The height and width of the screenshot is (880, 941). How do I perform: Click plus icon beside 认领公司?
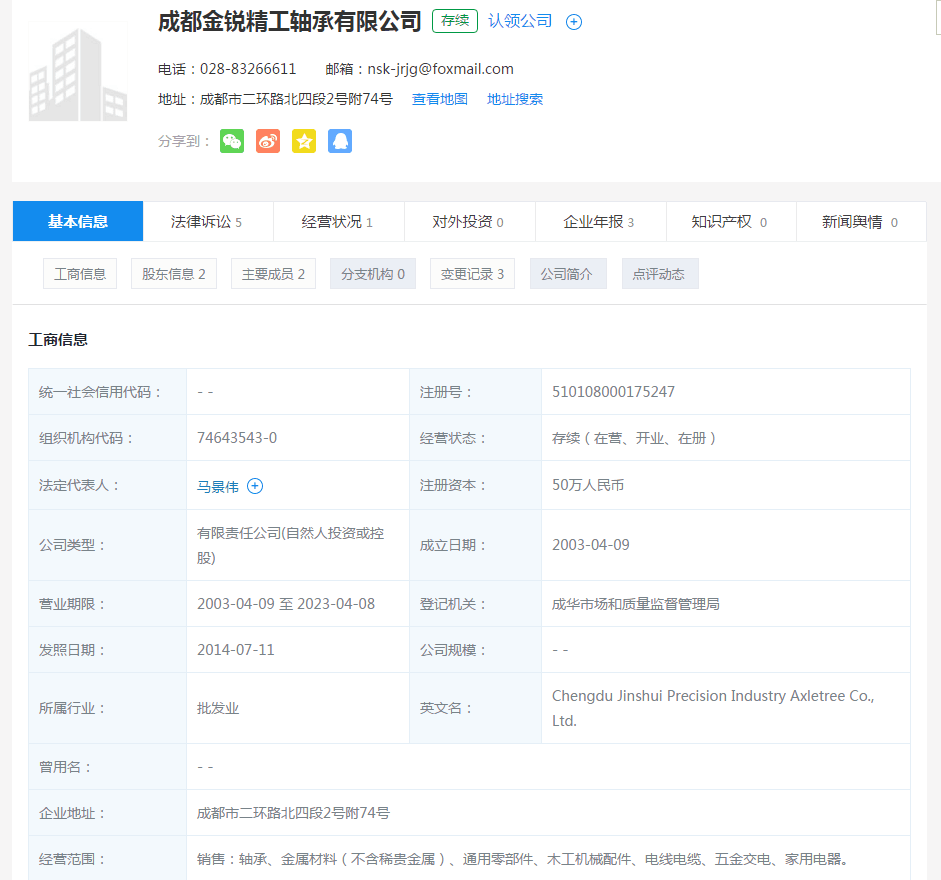point(574,22)
